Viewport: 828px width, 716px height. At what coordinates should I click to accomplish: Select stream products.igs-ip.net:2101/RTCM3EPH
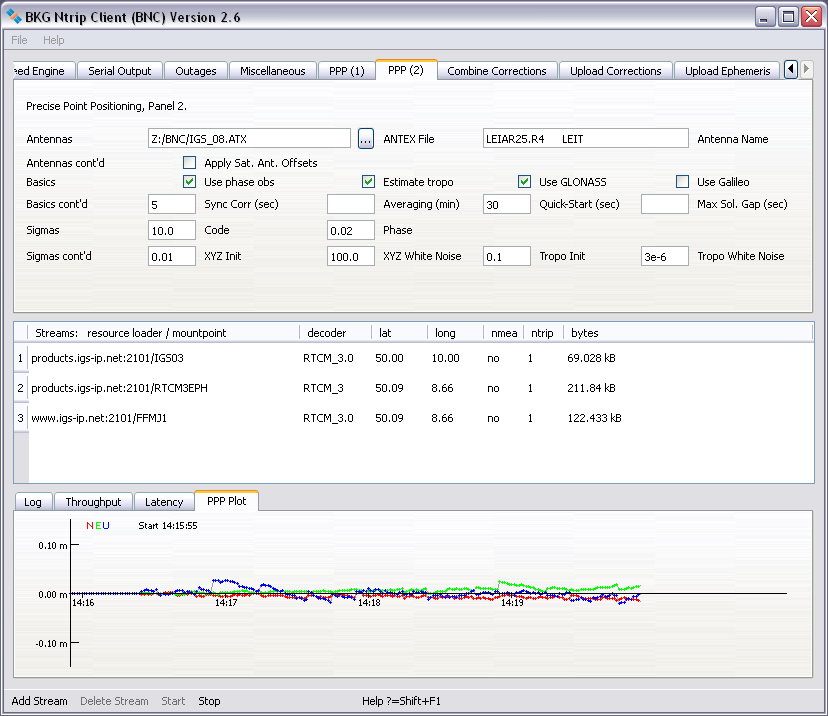(x=119, y=388)
